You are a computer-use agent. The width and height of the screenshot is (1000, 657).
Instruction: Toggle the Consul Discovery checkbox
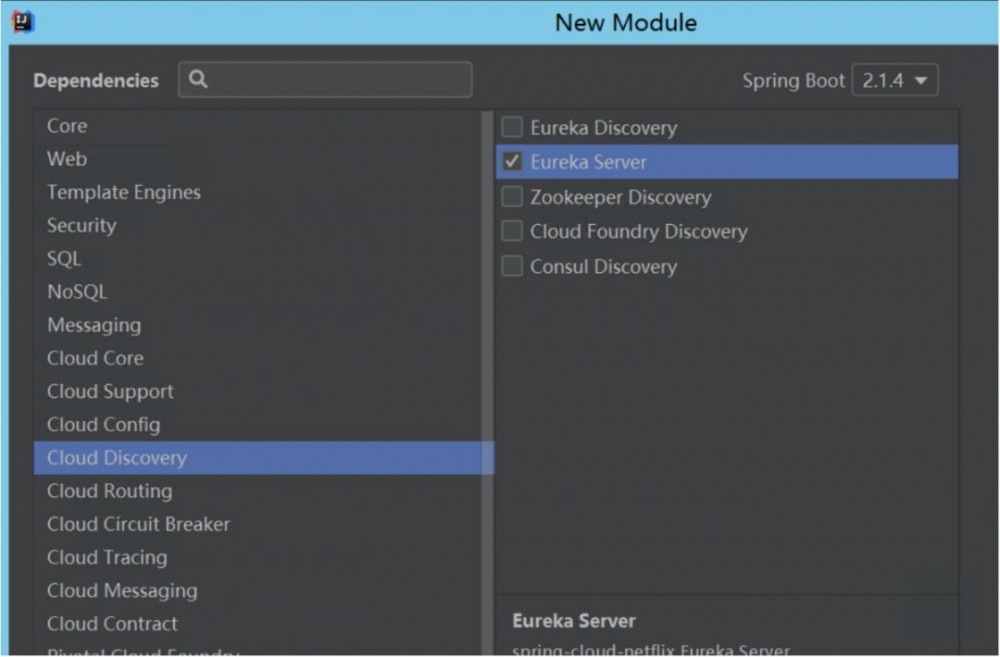coord(512,267)
